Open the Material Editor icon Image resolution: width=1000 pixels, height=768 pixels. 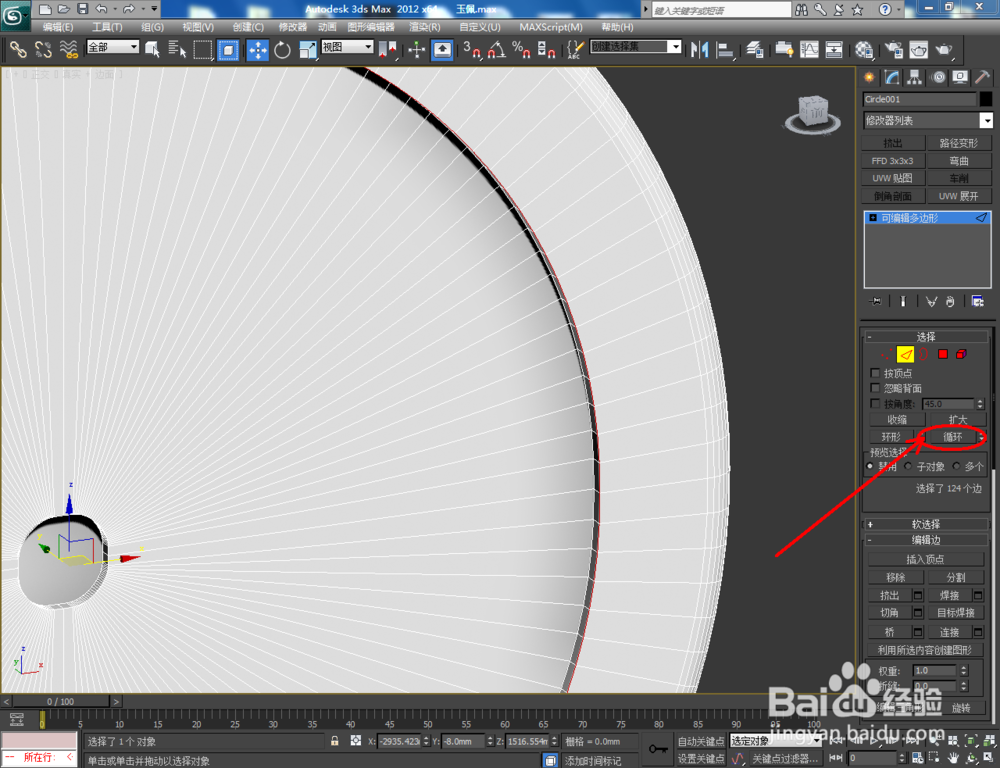coord(864,49)
